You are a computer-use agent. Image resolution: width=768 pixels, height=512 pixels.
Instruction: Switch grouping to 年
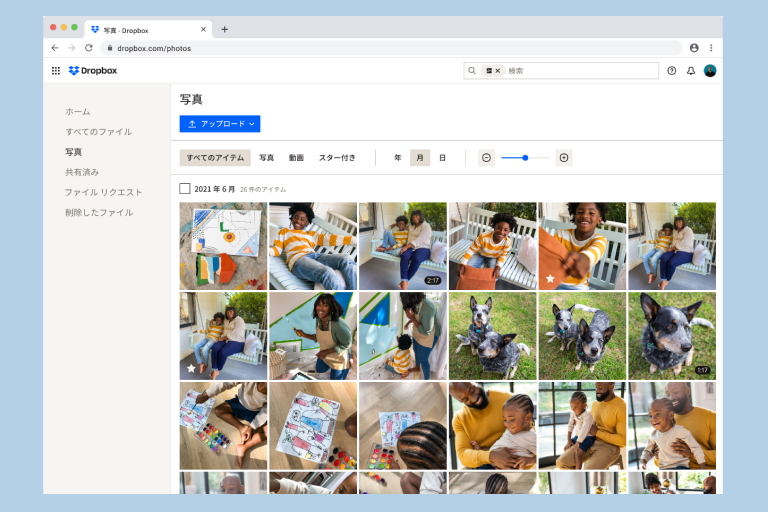click(398, 158)
